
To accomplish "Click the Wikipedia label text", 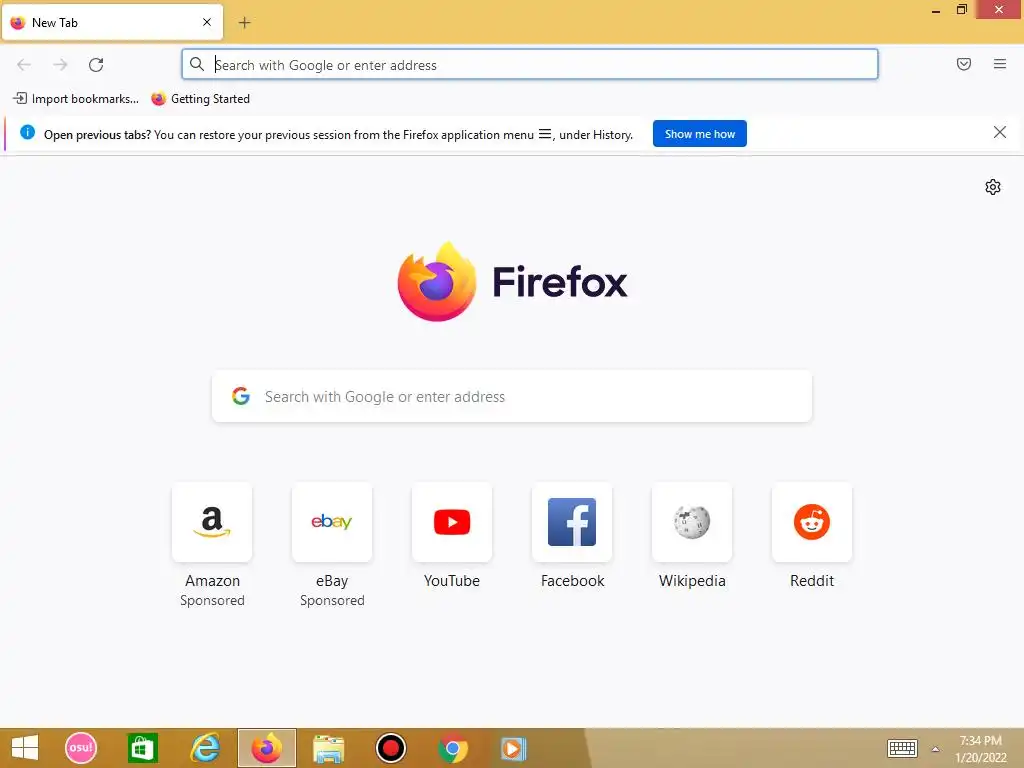I will 692,581.
